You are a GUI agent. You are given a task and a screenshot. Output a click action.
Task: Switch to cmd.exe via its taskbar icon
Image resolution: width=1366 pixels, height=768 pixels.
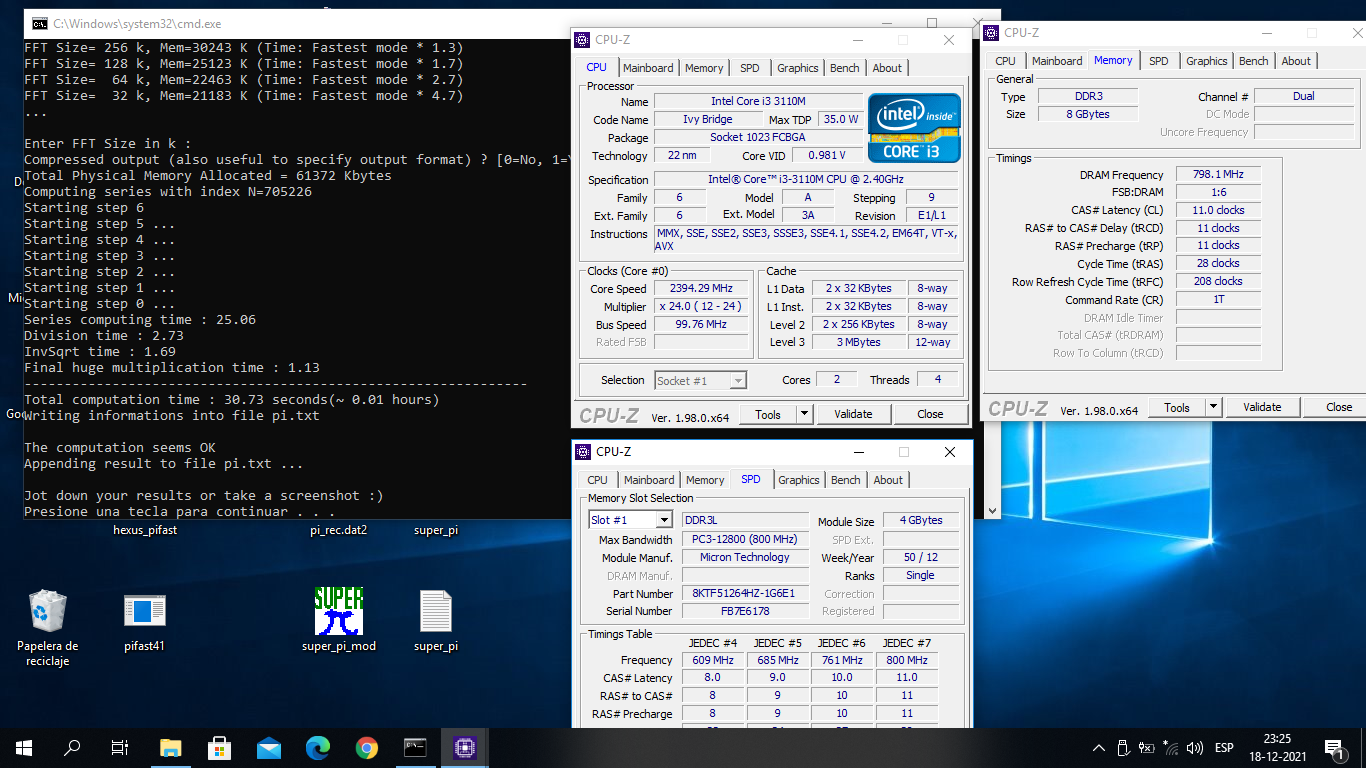pos(416,747)
